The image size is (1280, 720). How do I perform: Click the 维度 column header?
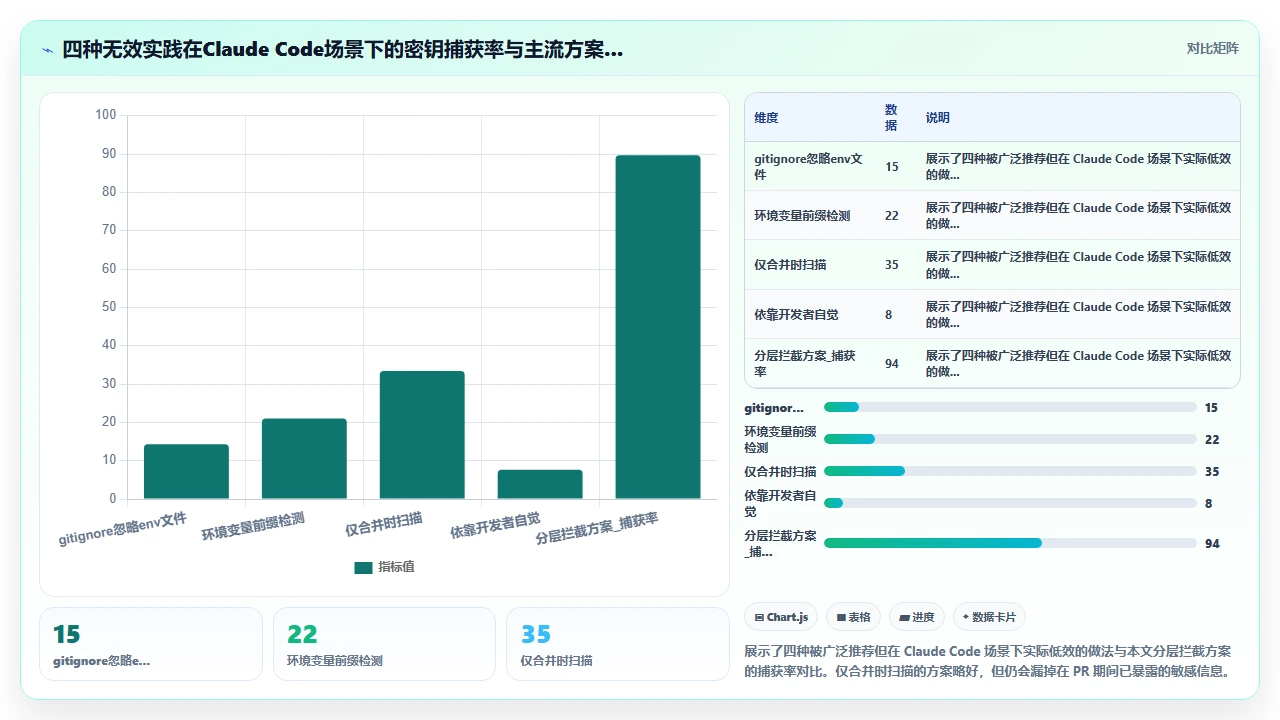point(766,118)
